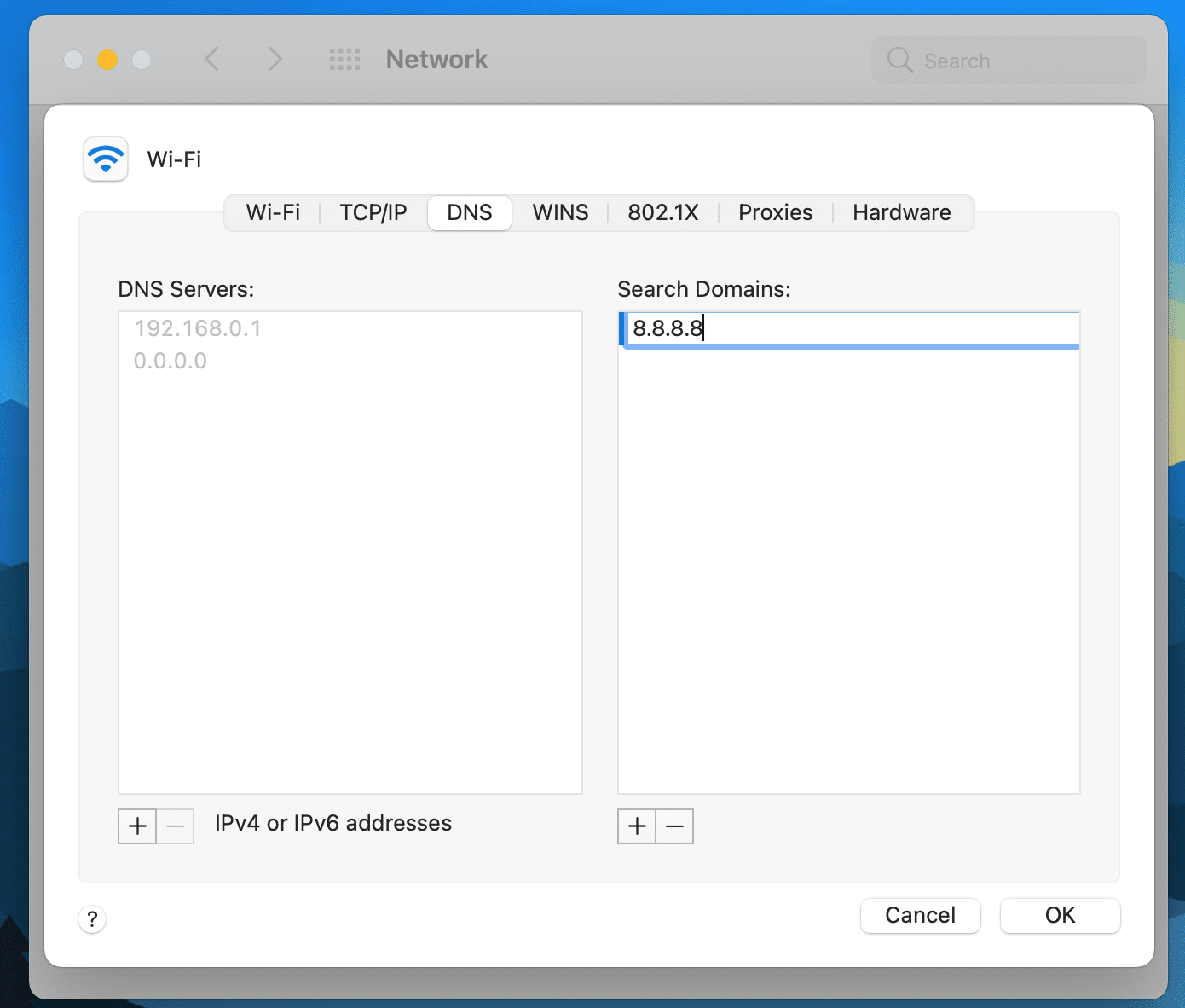Open the Hardware tab

click(901, 212)
